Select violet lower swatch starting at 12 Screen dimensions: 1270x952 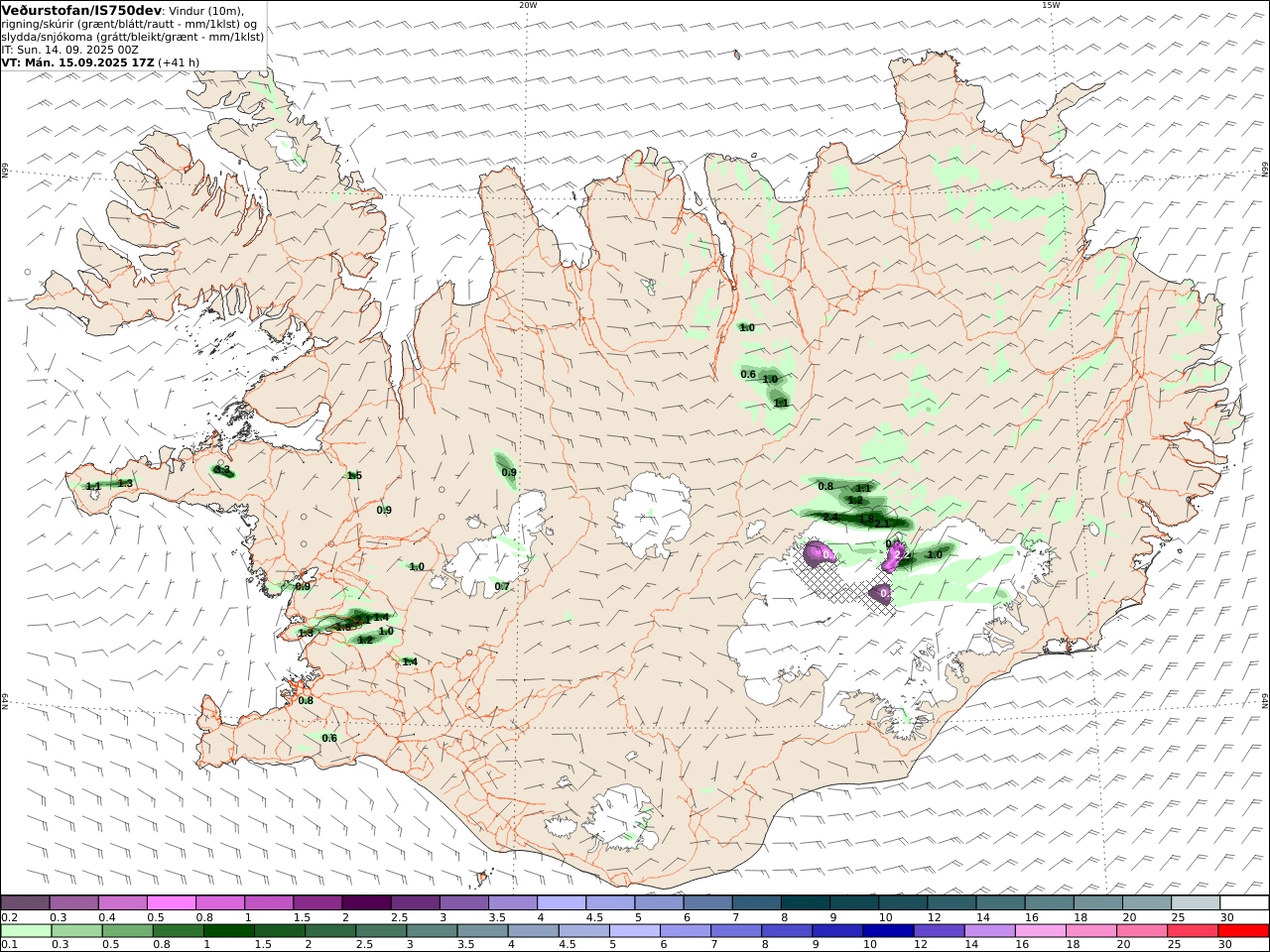click(939, 931)
